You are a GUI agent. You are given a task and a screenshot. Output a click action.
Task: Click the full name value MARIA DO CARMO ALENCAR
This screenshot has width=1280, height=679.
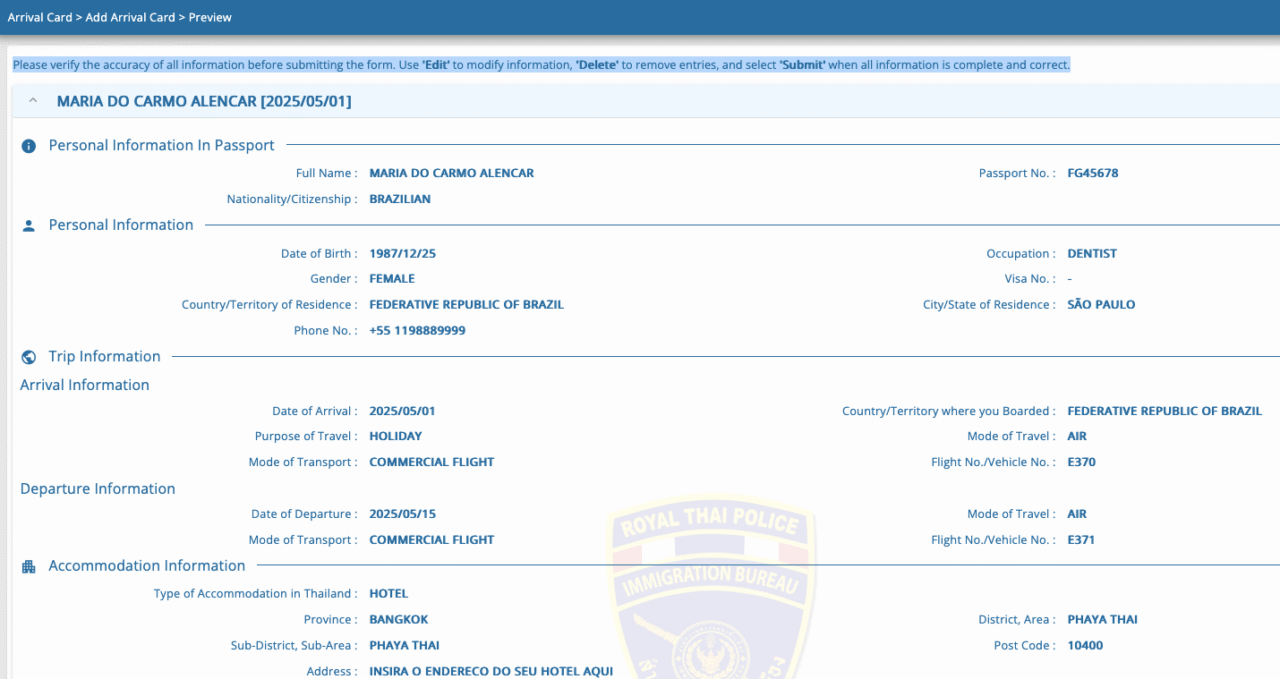451,173
